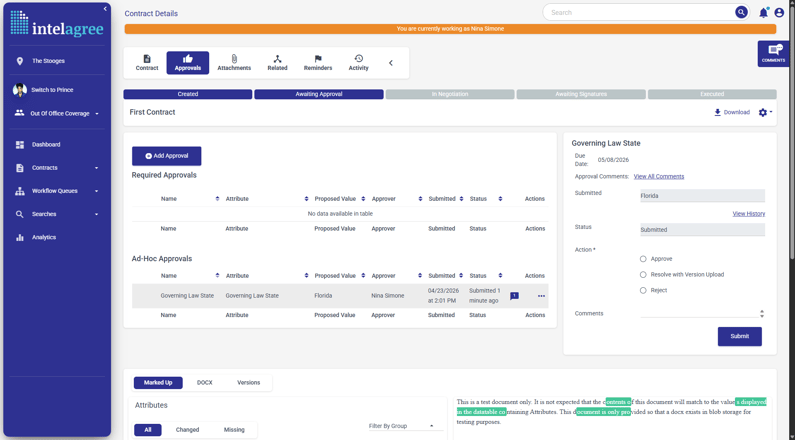Choose the Reject radio option
This screenshot has height=440, width=795.
[x=643, y=291]
